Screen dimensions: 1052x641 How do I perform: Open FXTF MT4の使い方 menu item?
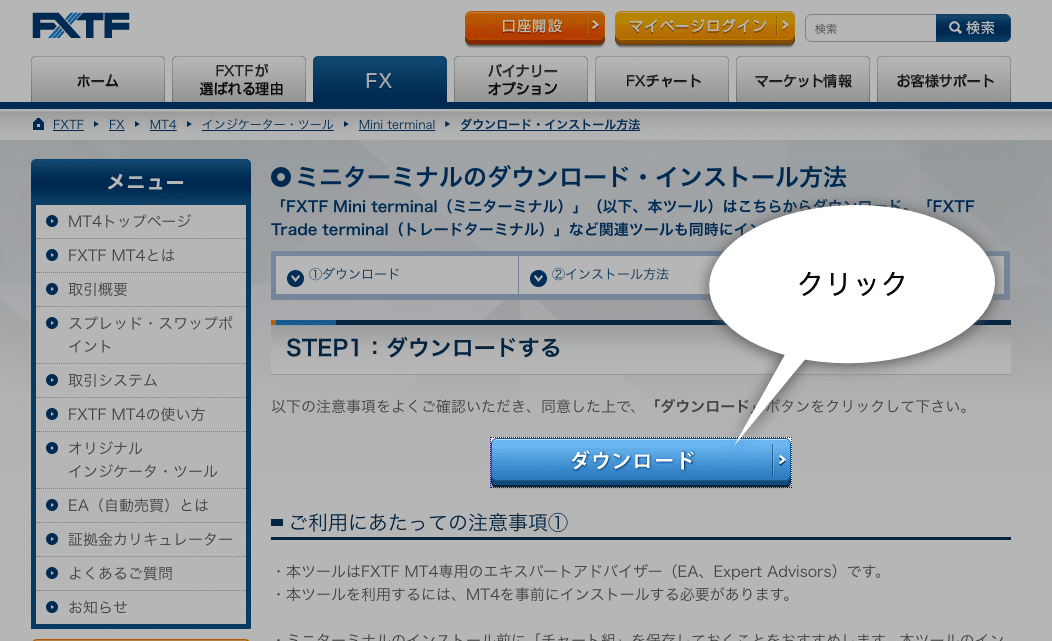[141, 414]
